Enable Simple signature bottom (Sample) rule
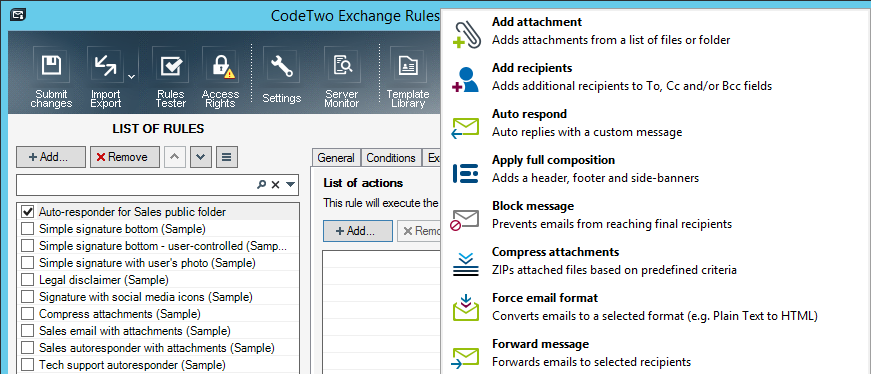 [x=27, y=228]
